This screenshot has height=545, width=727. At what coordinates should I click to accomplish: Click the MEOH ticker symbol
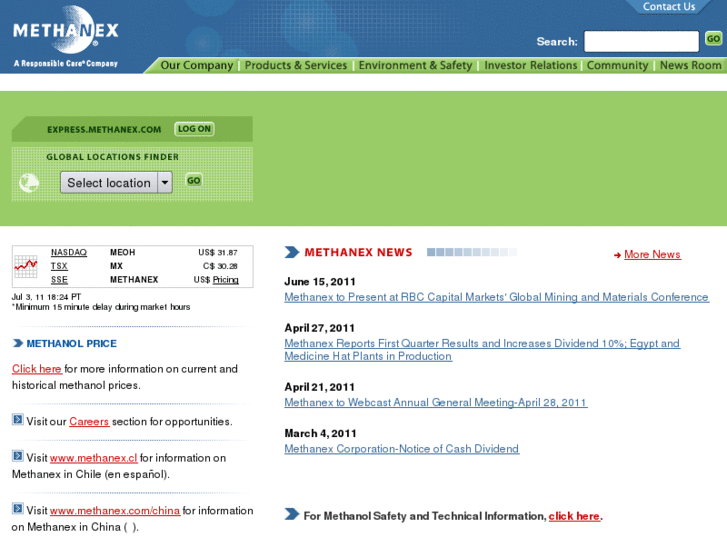[x=122, y=252]
